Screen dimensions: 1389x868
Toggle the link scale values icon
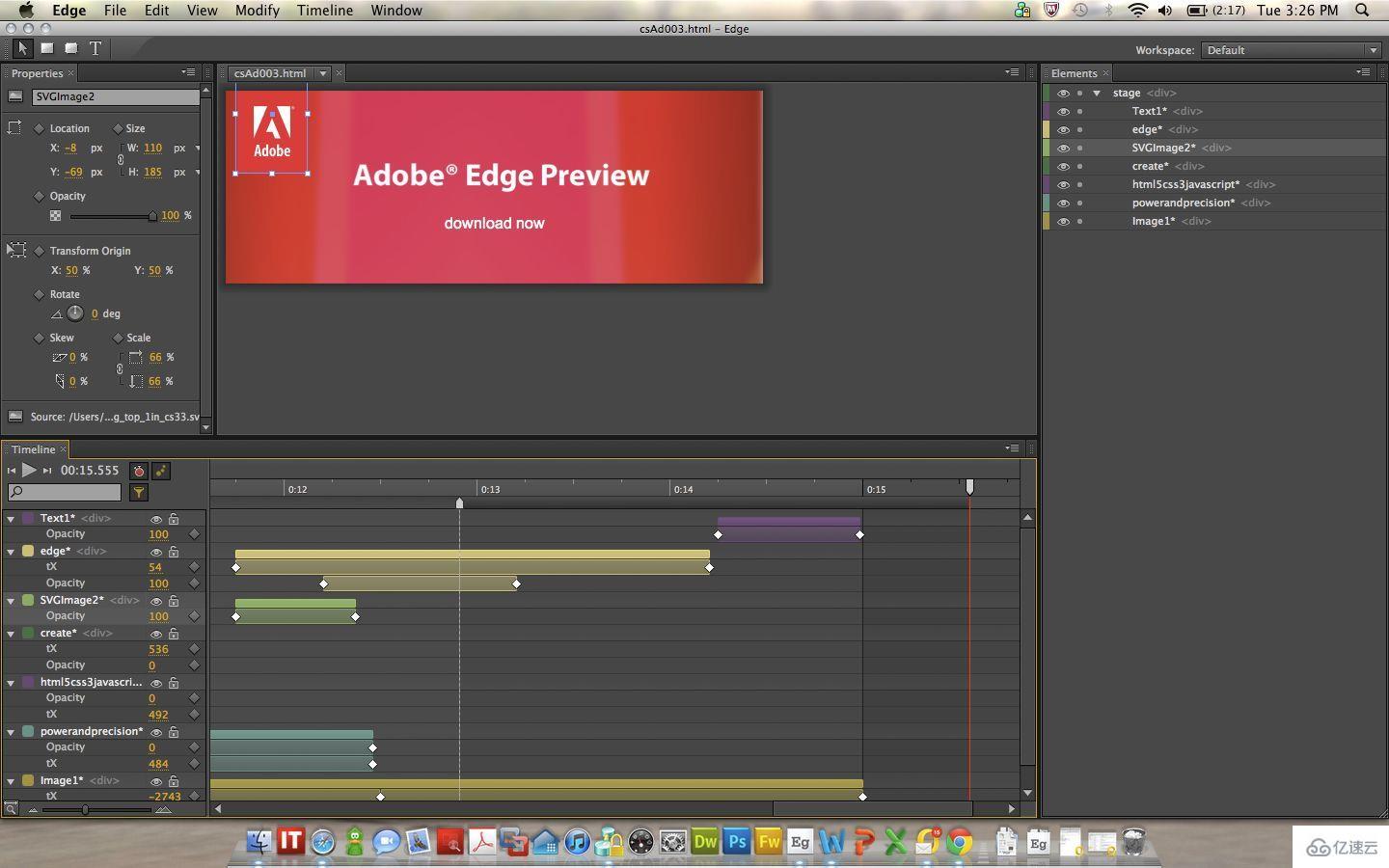click(121, 368)
